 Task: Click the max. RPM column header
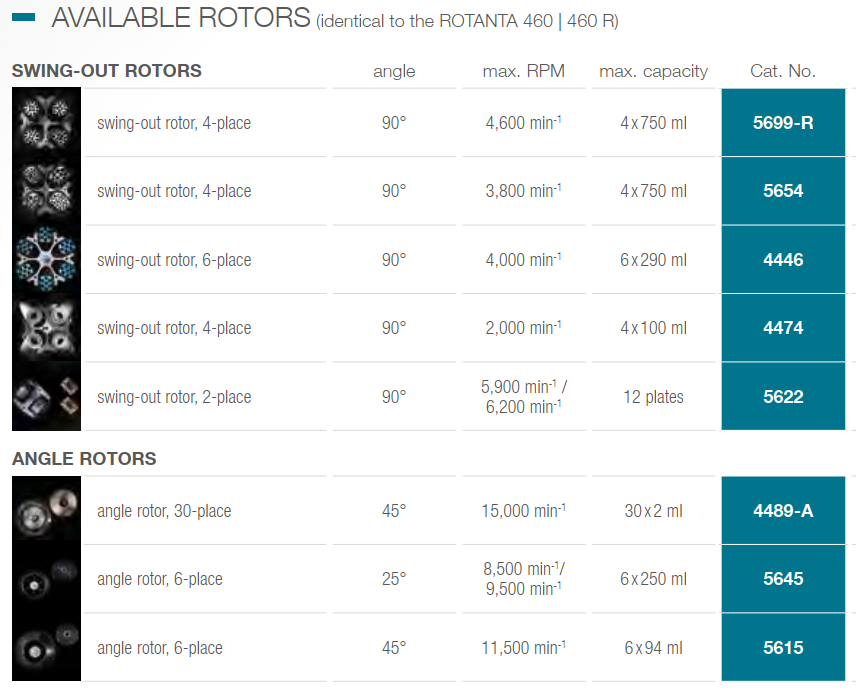[x=523, y=71]
